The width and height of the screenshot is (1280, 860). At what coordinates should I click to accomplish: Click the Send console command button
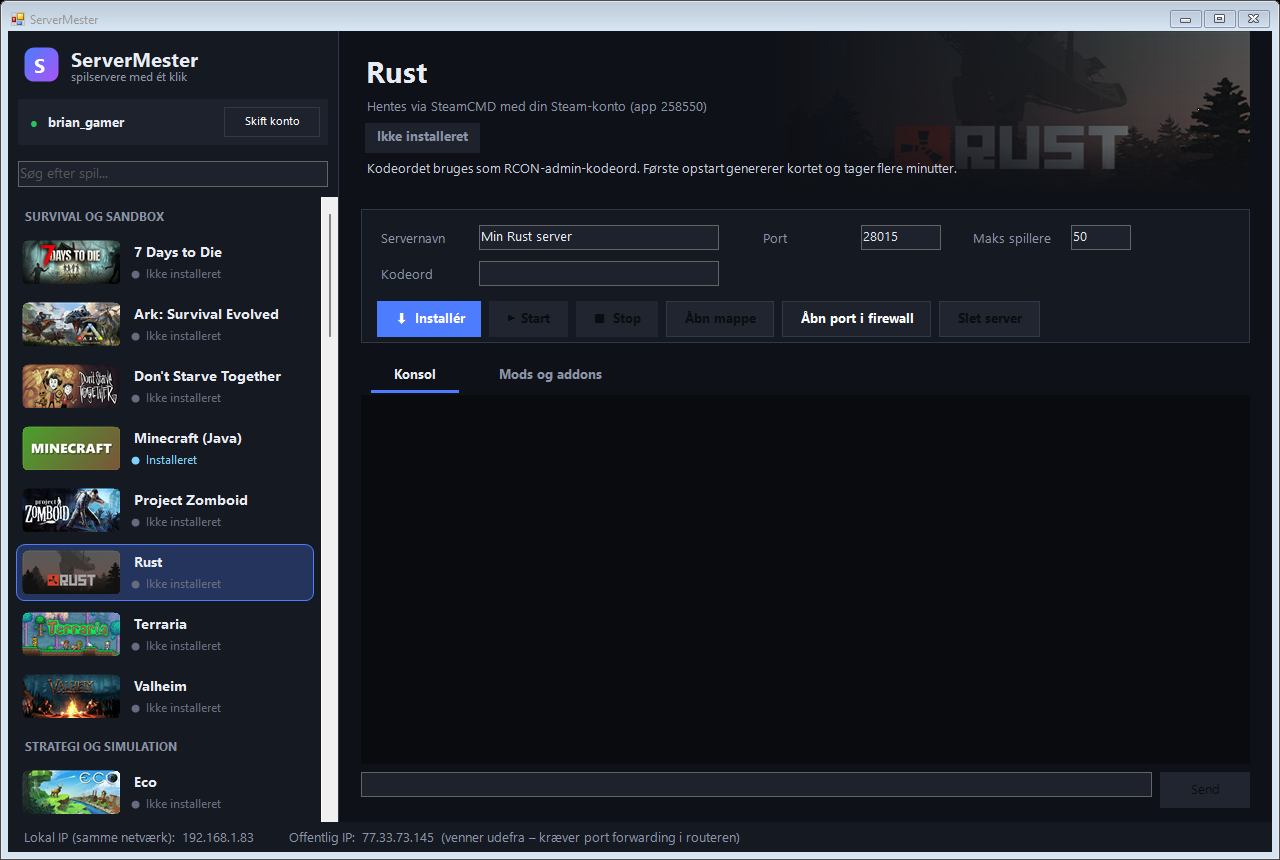(1205, 790)
